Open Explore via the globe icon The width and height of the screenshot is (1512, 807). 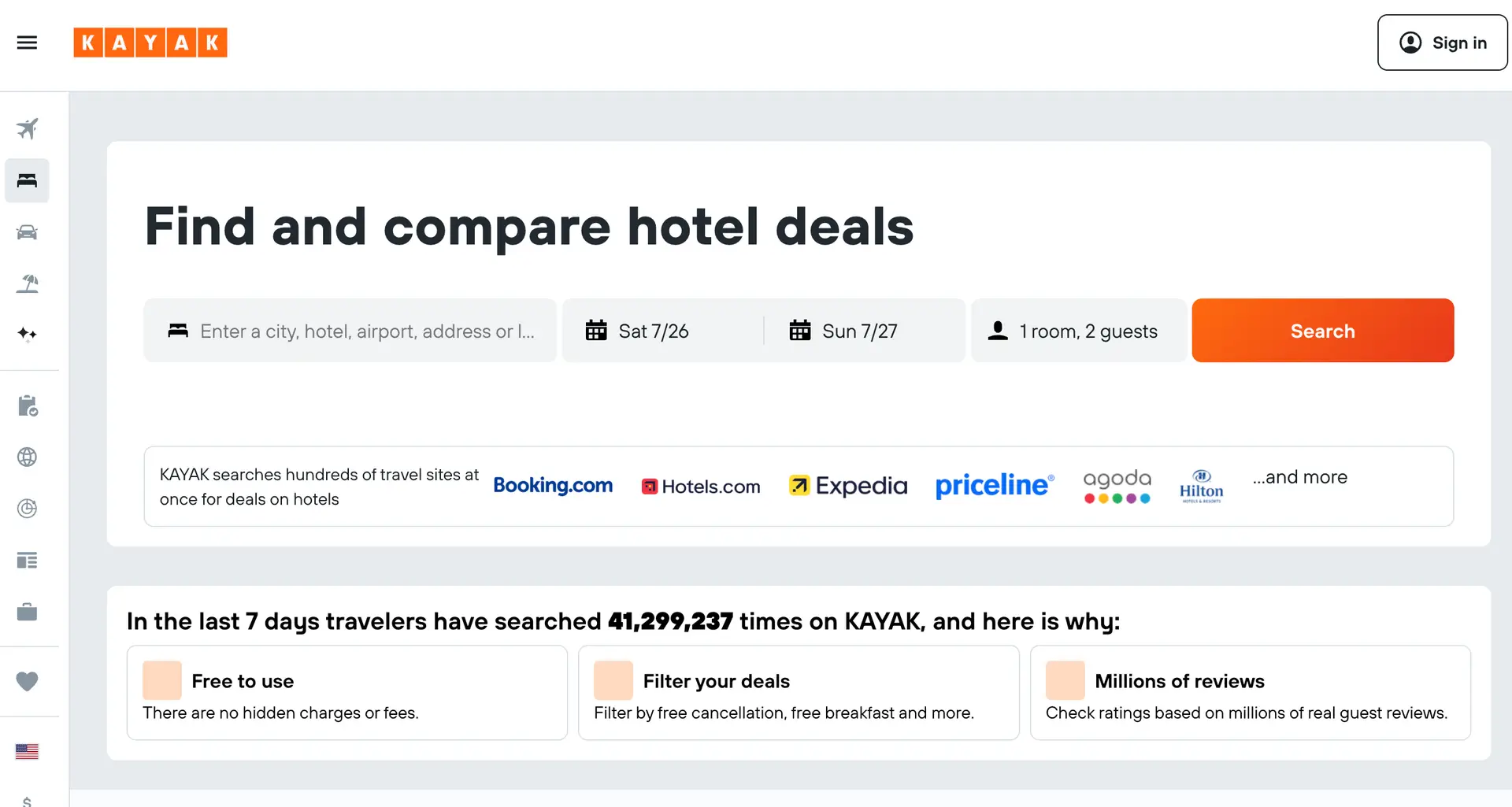tap(27, 457)
